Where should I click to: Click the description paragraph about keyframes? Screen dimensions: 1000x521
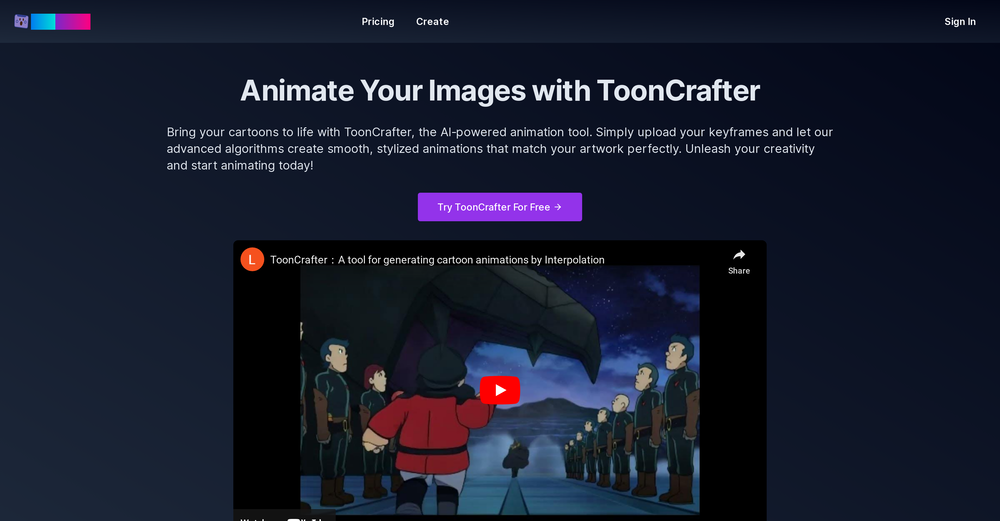500,148
